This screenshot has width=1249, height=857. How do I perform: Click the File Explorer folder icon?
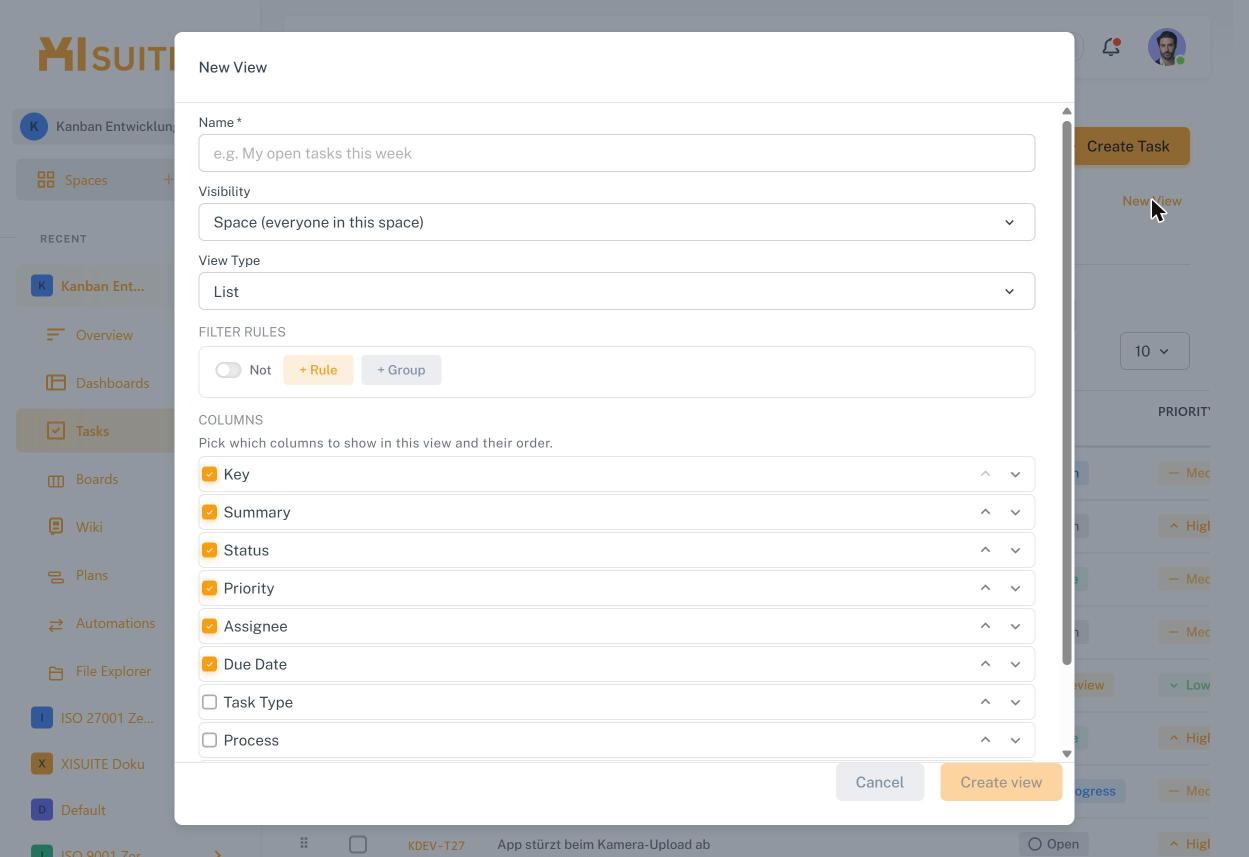[x=56, y=672]
